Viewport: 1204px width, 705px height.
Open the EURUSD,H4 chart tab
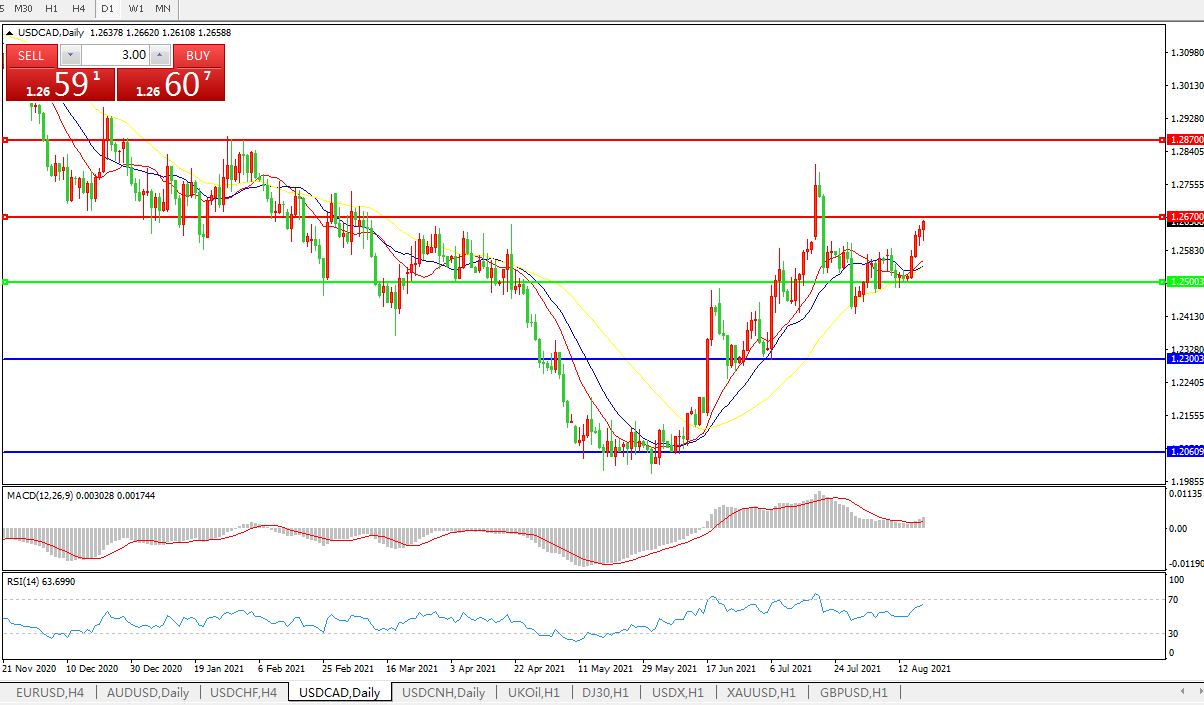pyautogui.click(x=49, y=692)
